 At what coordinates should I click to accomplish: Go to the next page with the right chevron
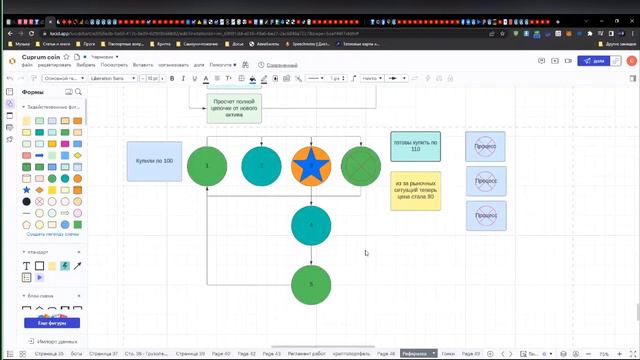pyautogui.click(x=510, y=354)
